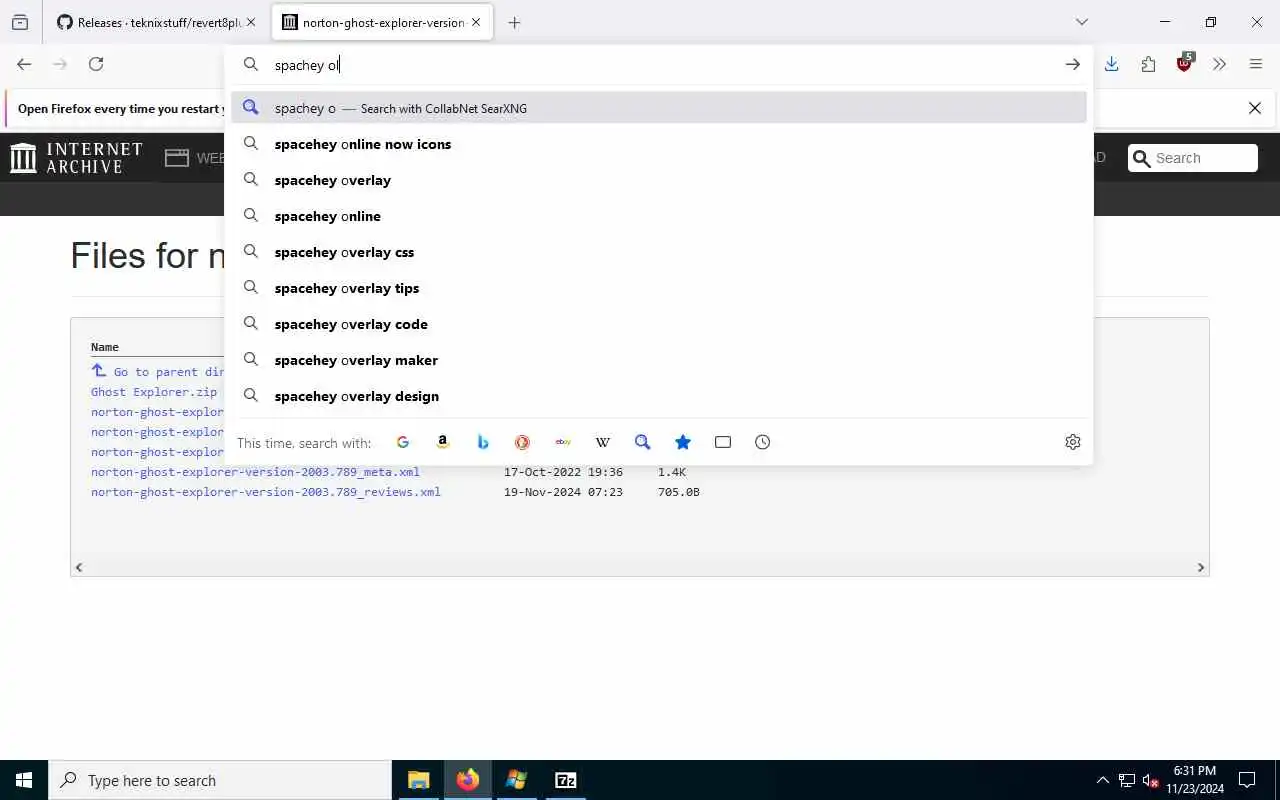Open 7-Zip taskbar icon
Screen dimensions: 1280x800
[565, 780]
